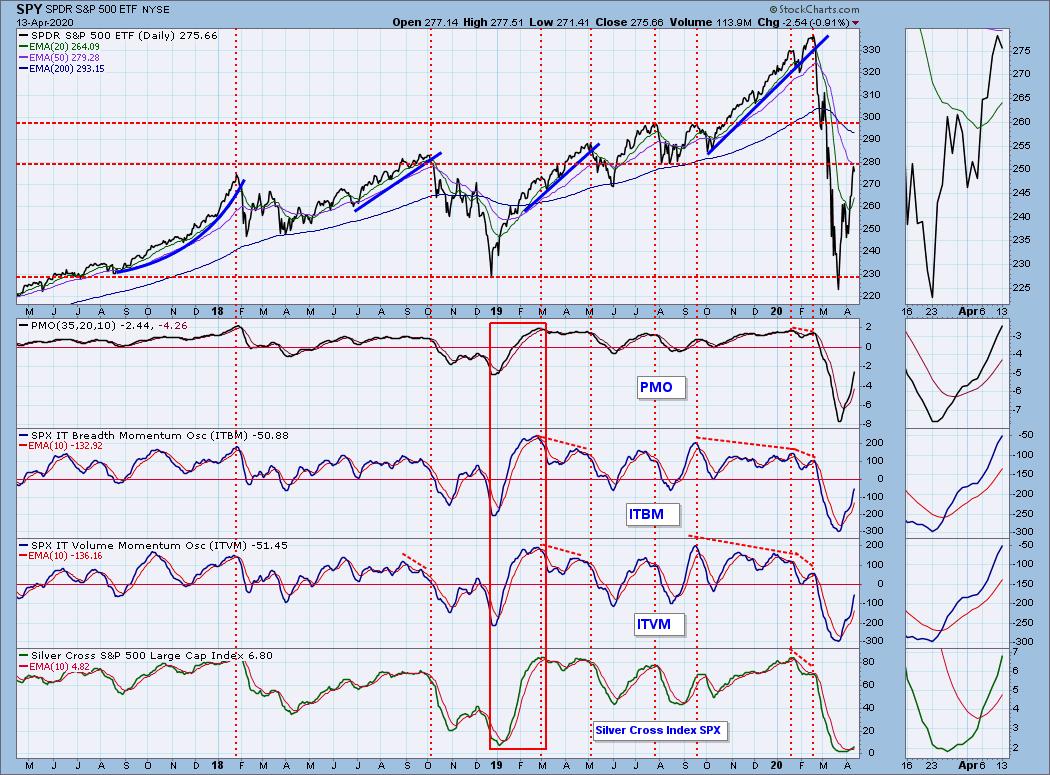Click the red down-triangle after the Chg value
Viewport: 1050px width, 775px height.
coord(855,23)
